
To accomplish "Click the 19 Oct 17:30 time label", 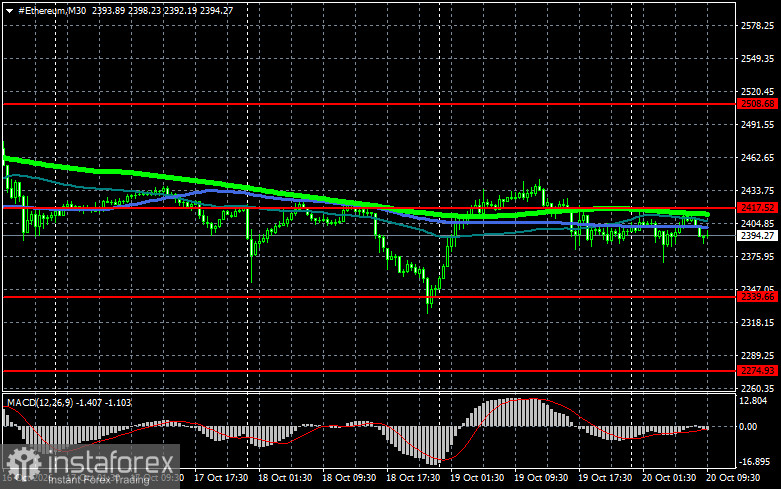I will [605, 478].
